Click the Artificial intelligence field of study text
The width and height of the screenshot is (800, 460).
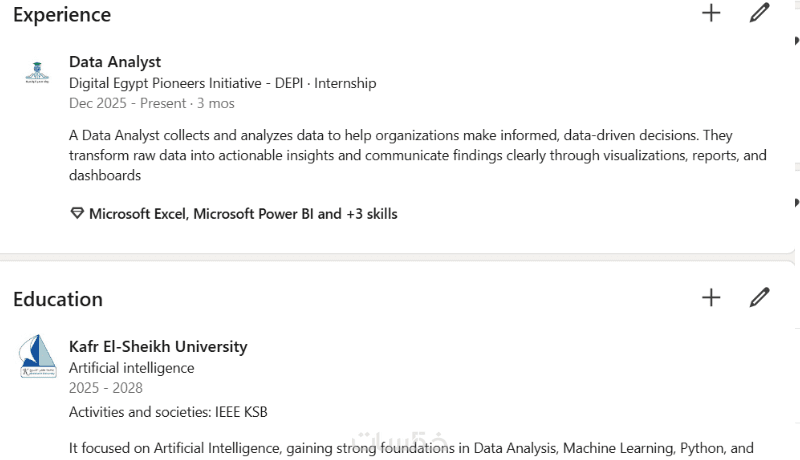[131, 368]
